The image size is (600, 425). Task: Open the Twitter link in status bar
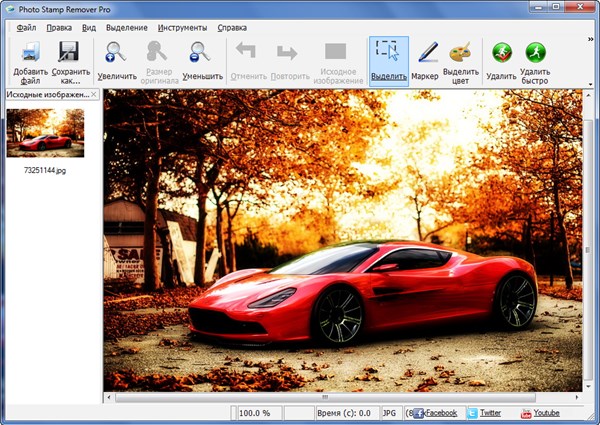coord(489,413)
